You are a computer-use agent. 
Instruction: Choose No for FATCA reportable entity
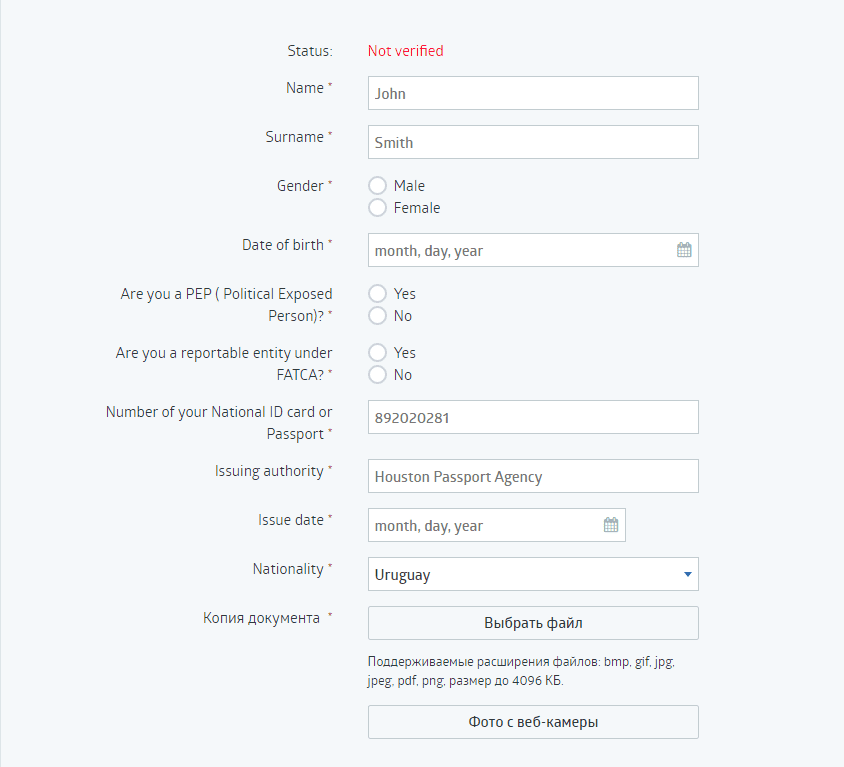click(377, 375)
